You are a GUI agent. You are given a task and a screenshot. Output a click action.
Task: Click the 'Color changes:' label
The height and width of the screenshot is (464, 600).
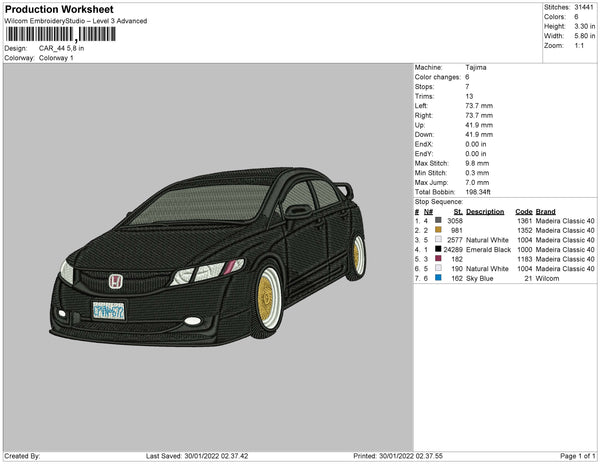(x=437, y=77)
